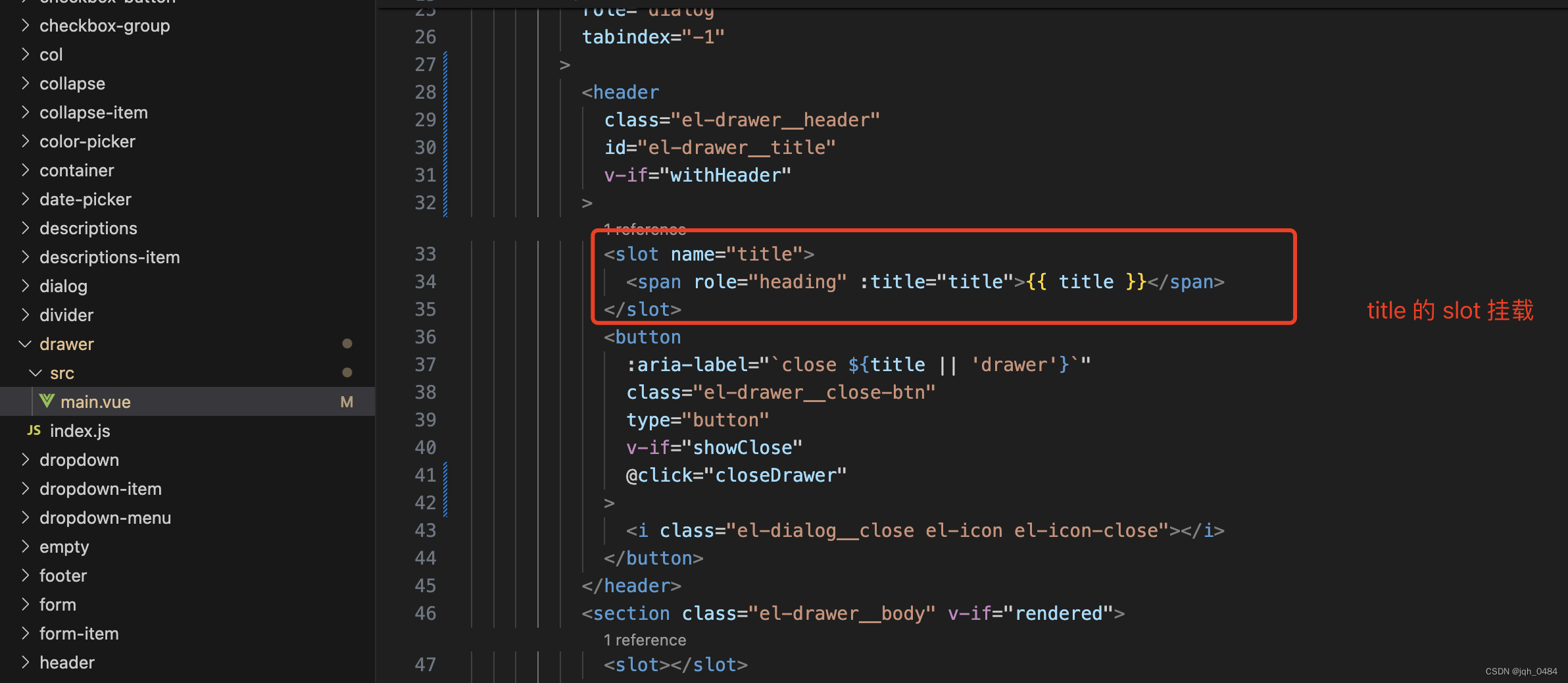Click the "M" modified badge on main.vue
1568x683 pixels.
pyautogui.click(x=347, y=401)
